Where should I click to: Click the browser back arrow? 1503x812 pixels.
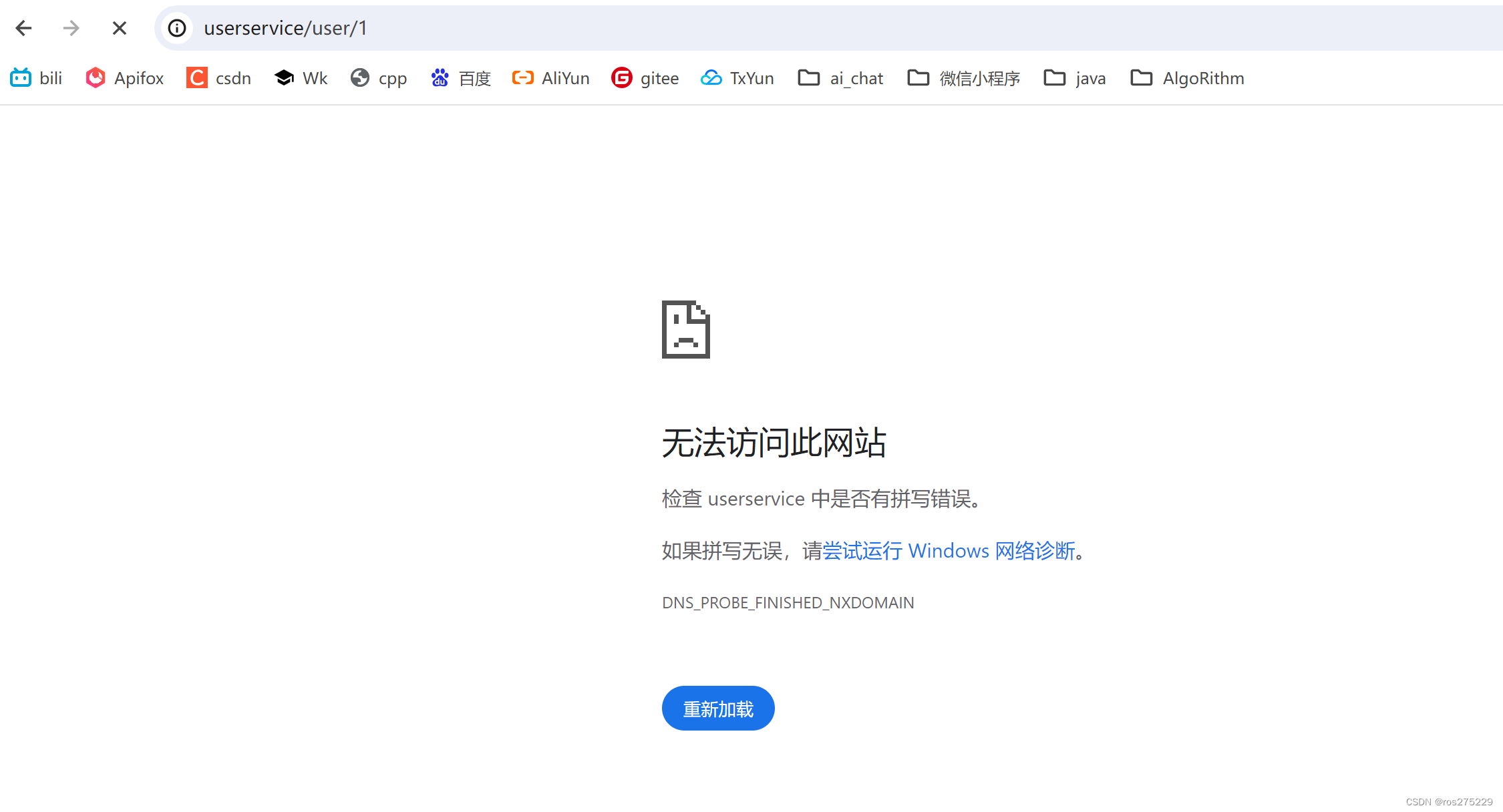point(24,28)
